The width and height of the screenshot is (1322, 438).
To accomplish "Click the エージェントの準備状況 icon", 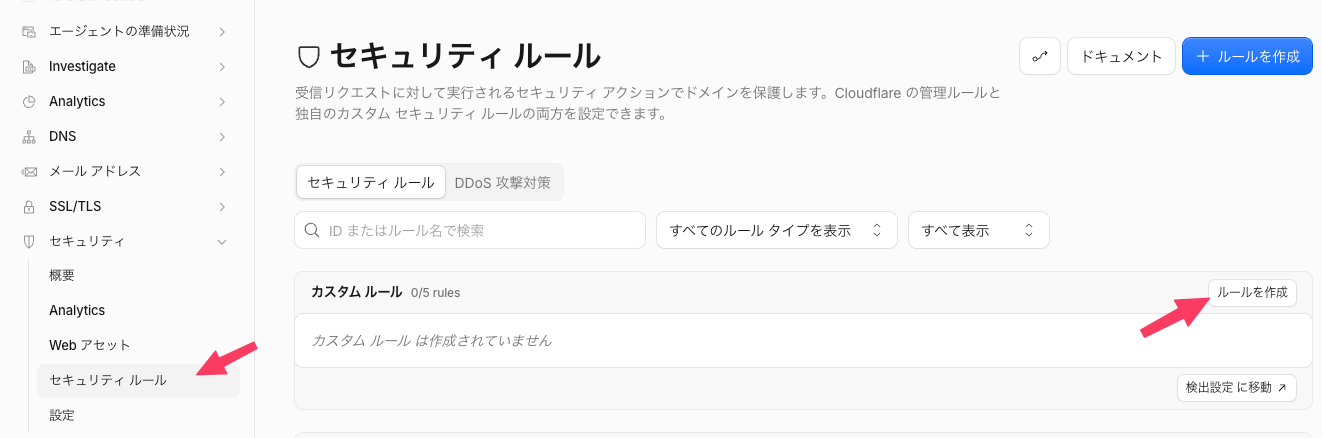I will [x=29, y=31].
